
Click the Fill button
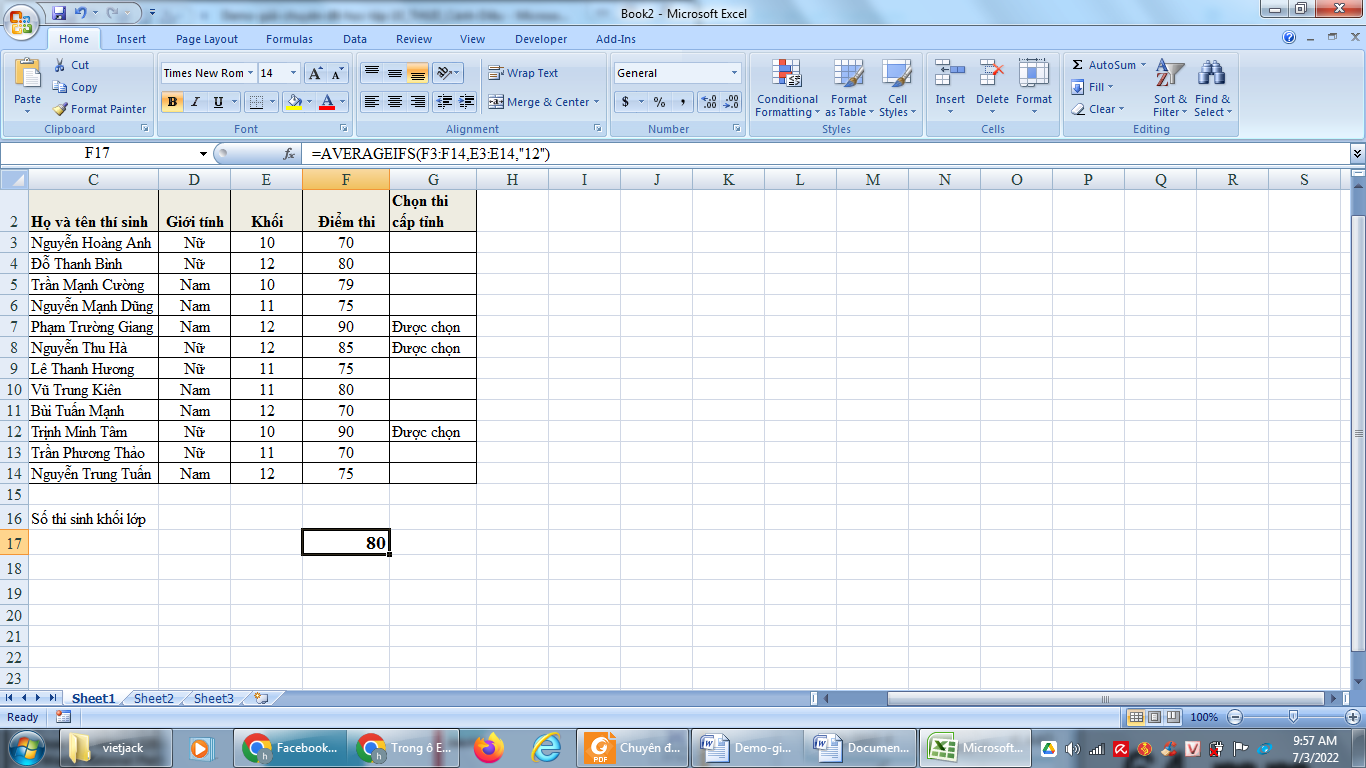(x=1092, y=87)
